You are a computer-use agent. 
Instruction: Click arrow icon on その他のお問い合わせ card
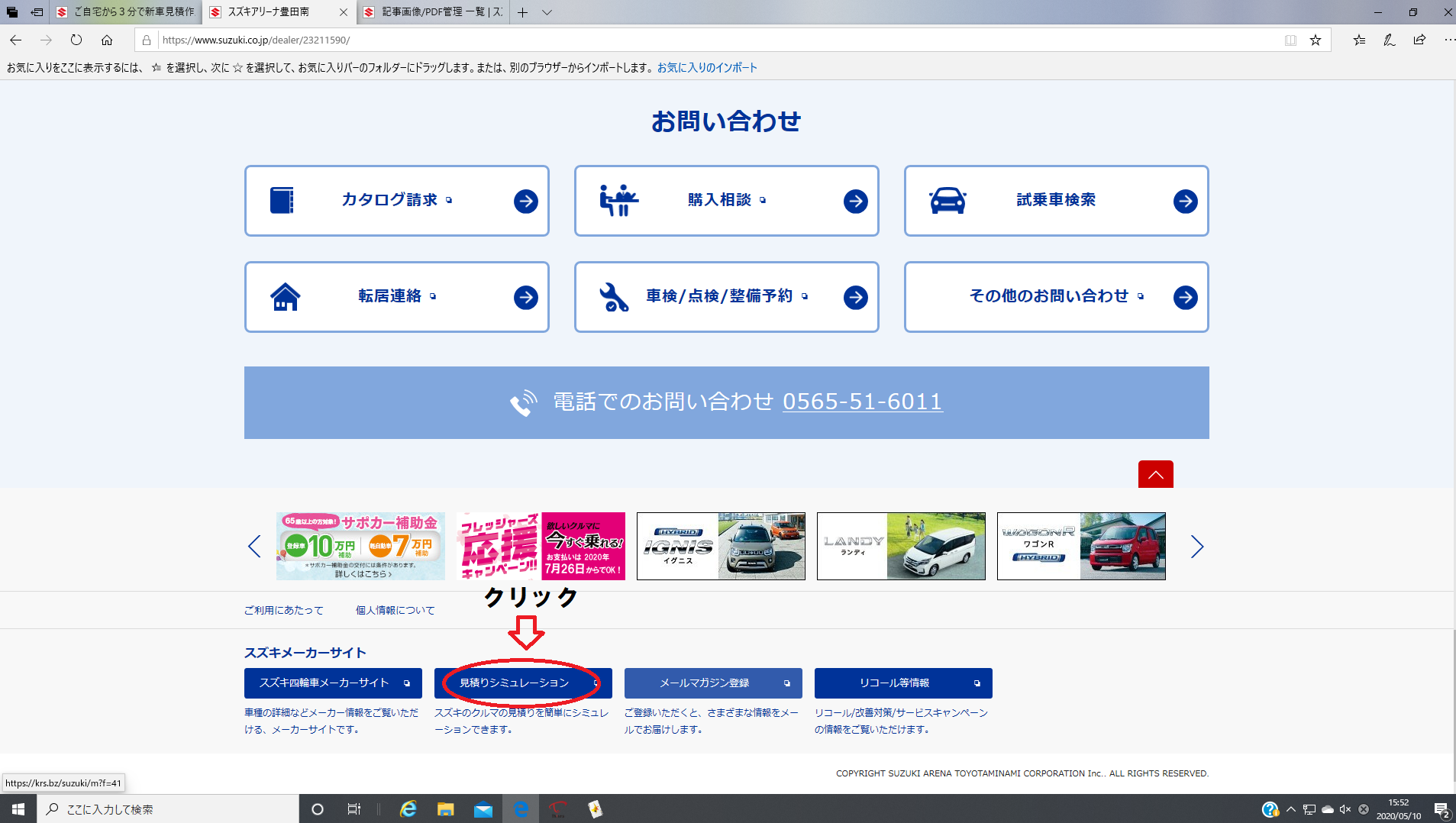[1185, 297]
